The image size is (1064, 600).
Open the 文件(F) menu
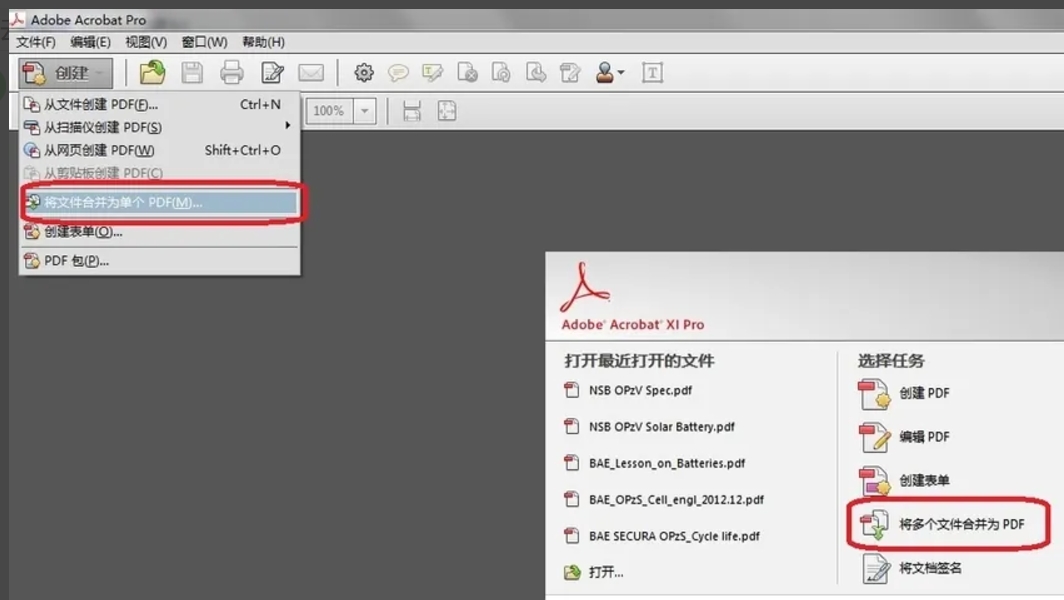tap(36, 42)
